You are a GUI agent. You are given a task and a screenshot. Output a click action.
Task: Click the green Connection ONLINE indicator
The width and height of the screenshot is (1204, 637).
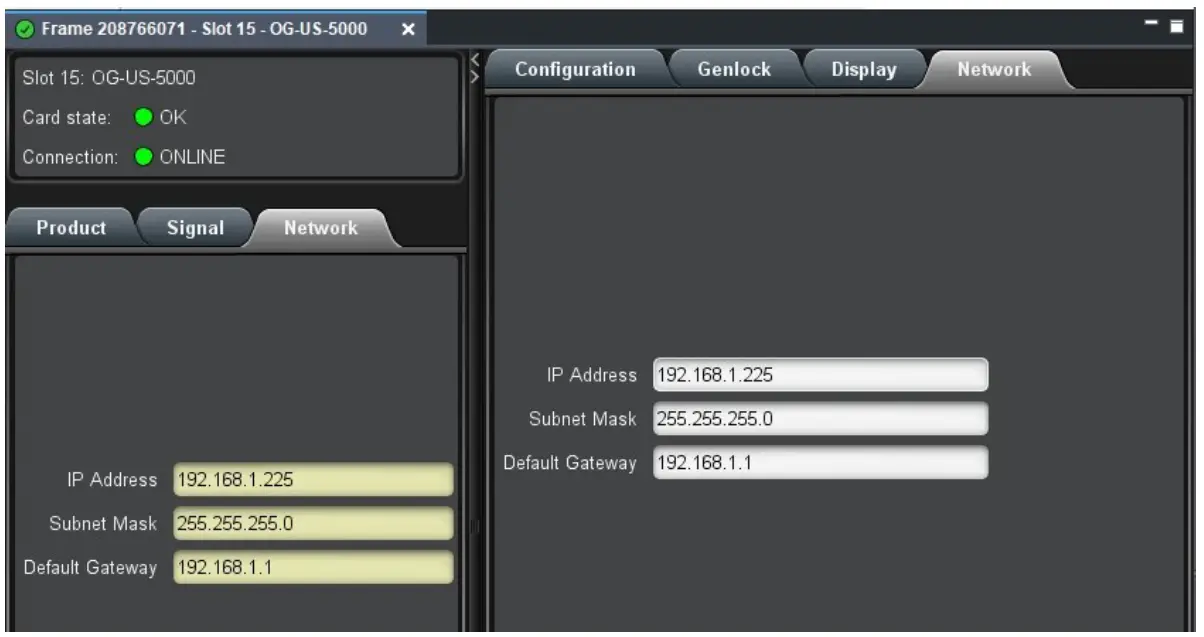coord(142,157)
